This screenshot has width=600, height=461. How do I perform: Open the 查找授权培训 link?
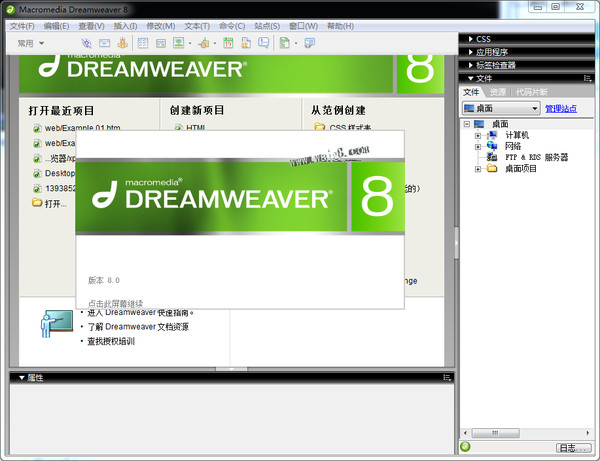pos(111,341)
